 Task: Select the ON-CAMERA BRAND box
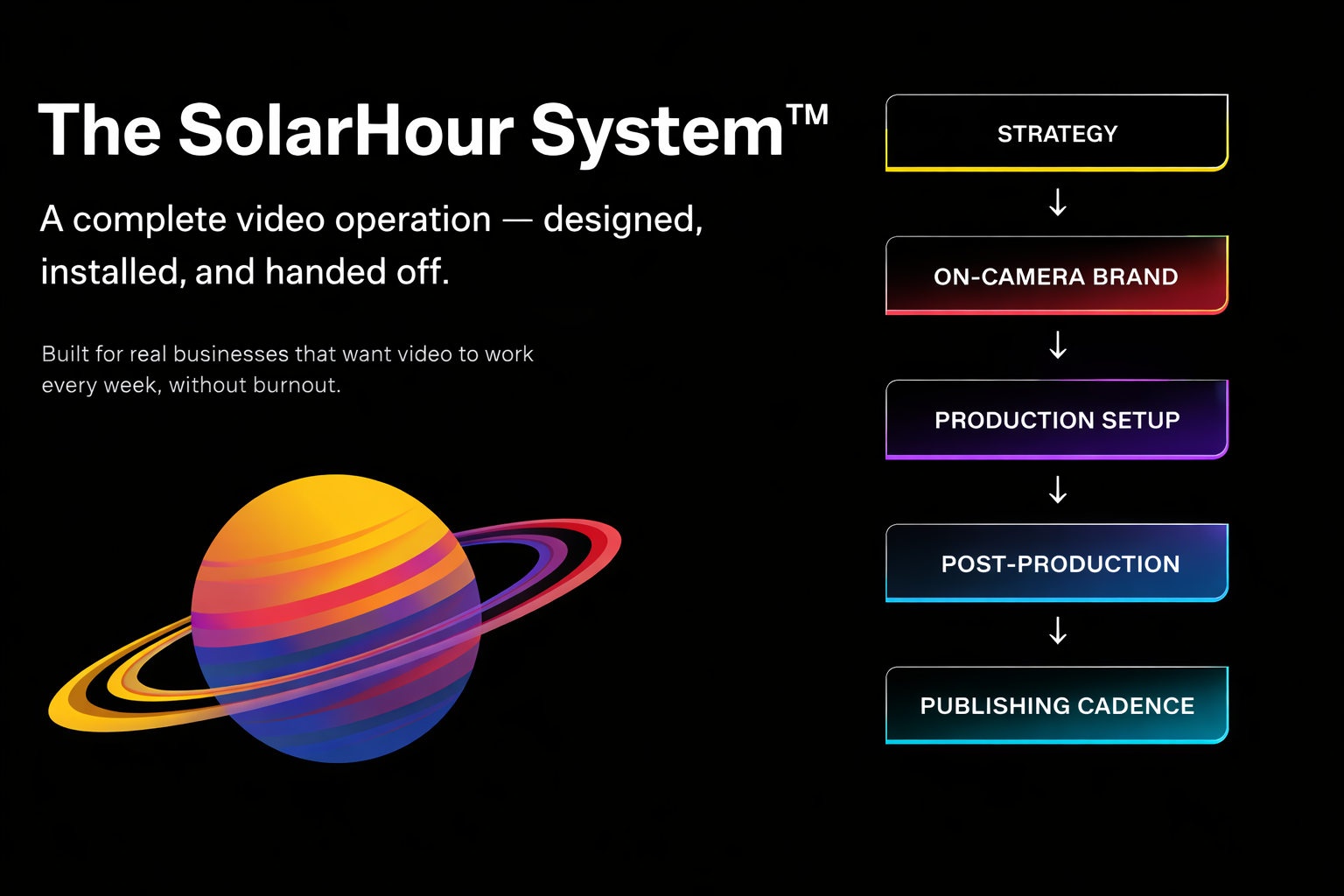[x=1057, y=276]
